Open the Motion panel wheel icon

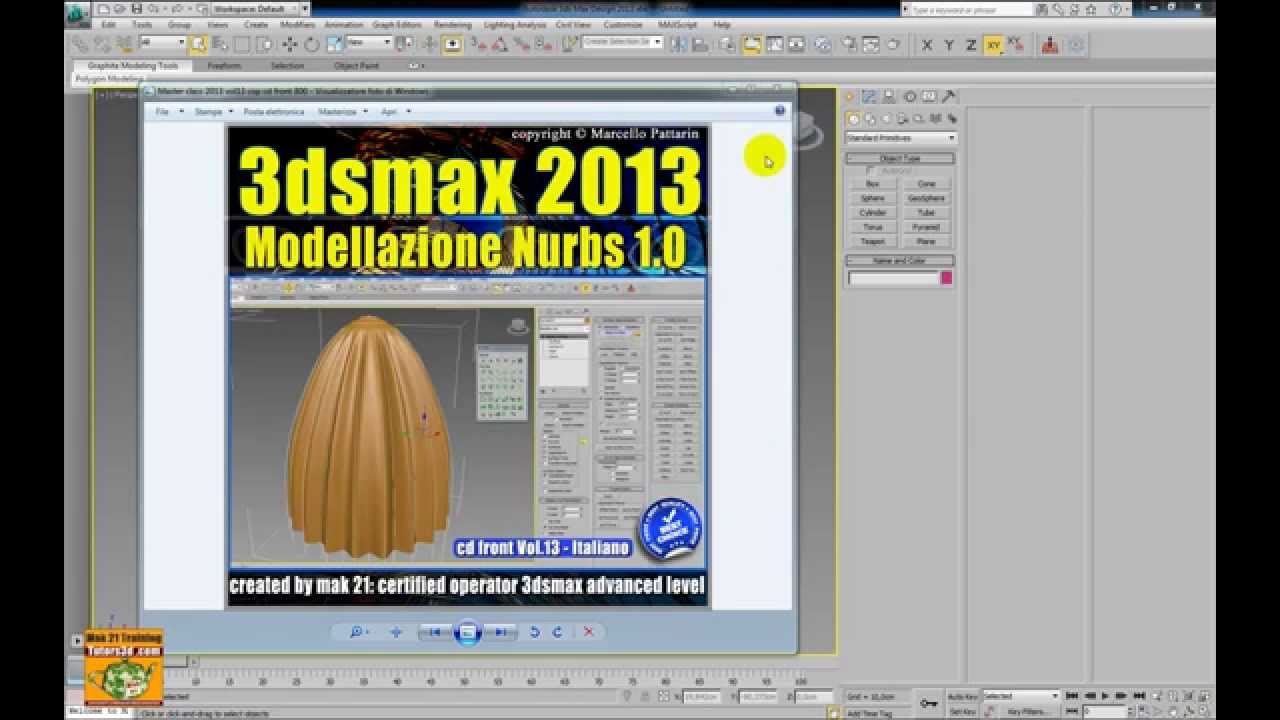point(910,97)
